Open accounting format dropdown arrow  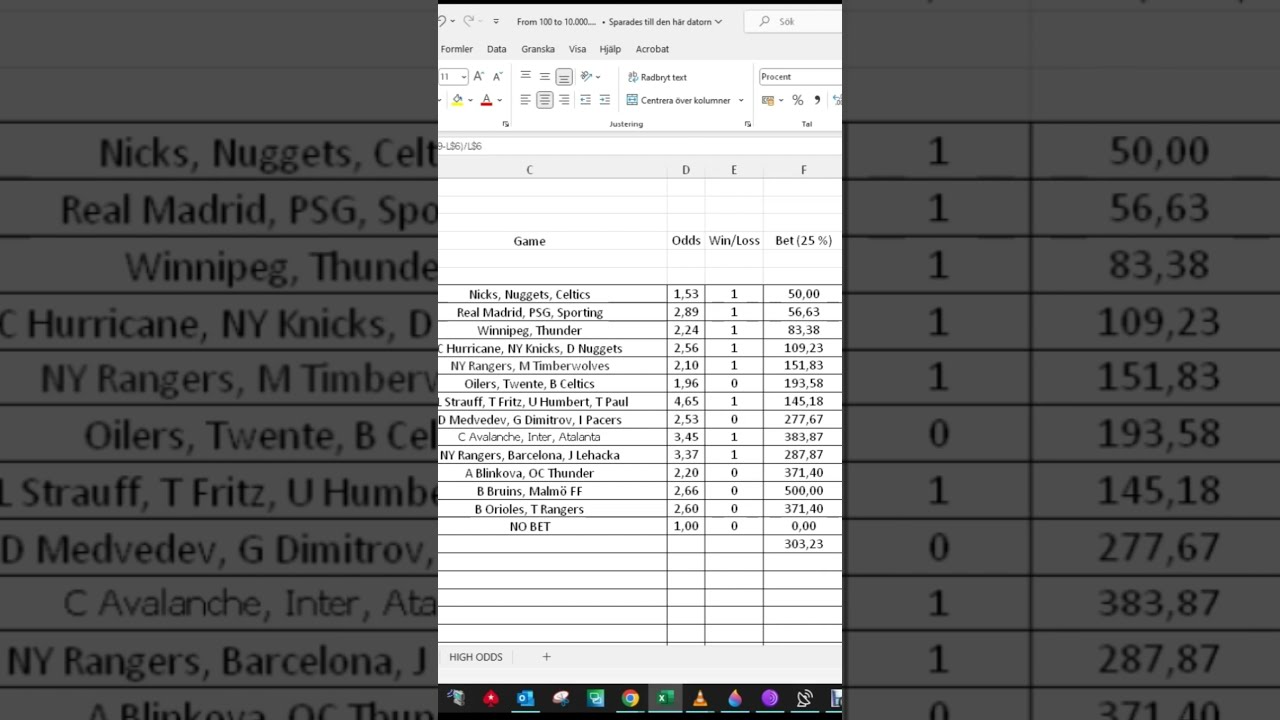point(781,100)
